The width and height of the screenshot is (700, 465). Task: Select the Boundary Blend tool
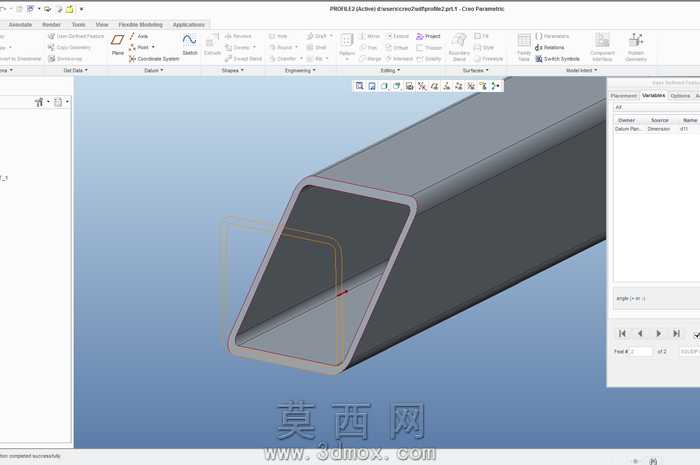(459, 46)
